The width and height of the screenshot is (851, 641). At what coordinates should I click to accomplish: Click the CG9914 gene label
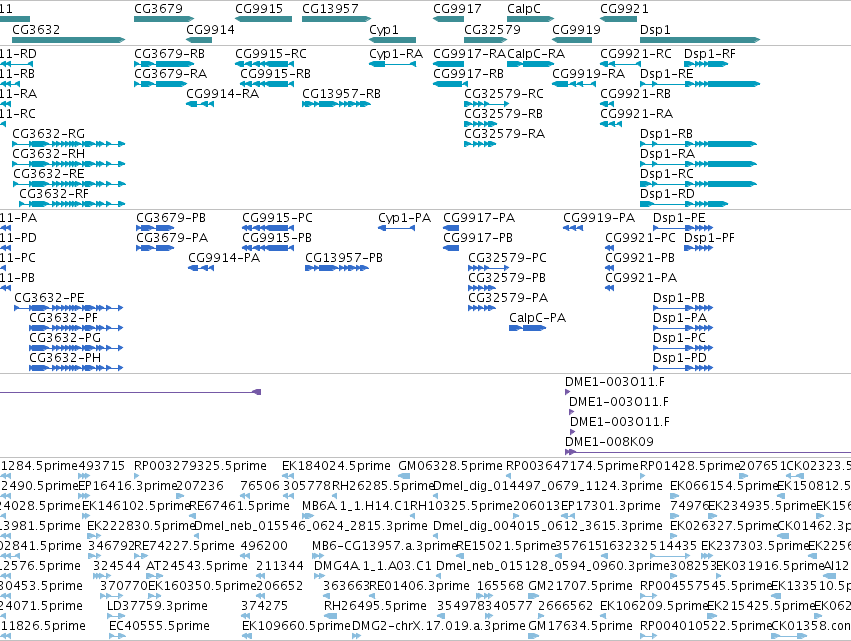210,29
